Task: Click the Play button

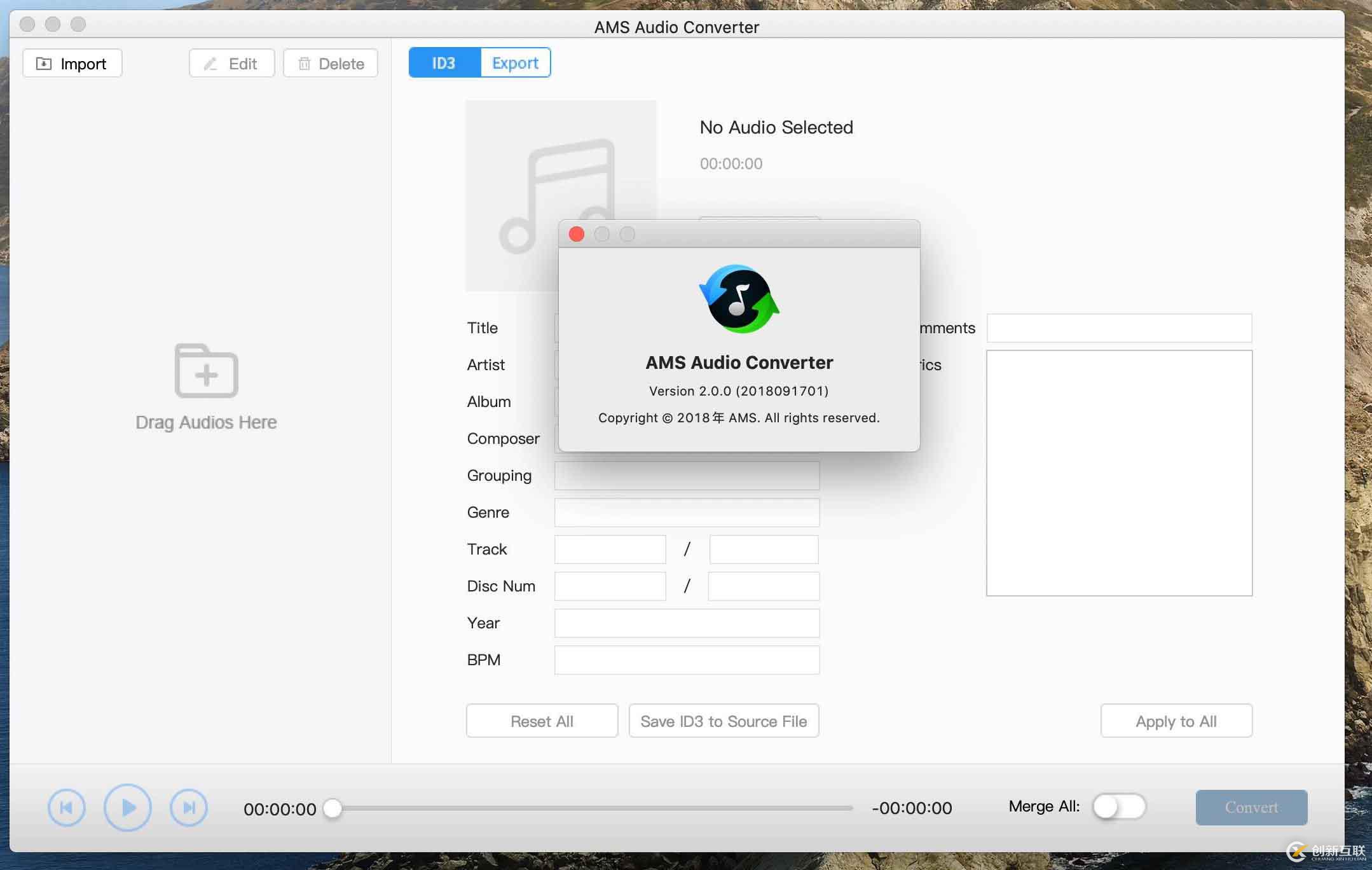Action: (128, 808)
